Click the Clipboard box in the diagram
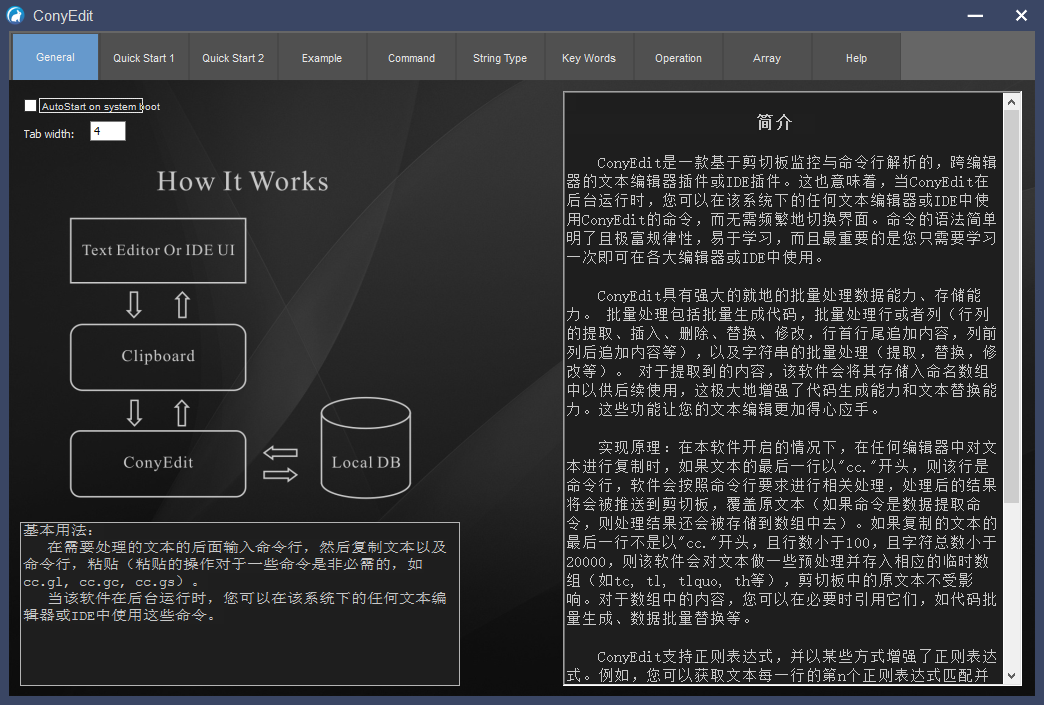Viewport: 1044px width, 705px height. coord(158,356)
